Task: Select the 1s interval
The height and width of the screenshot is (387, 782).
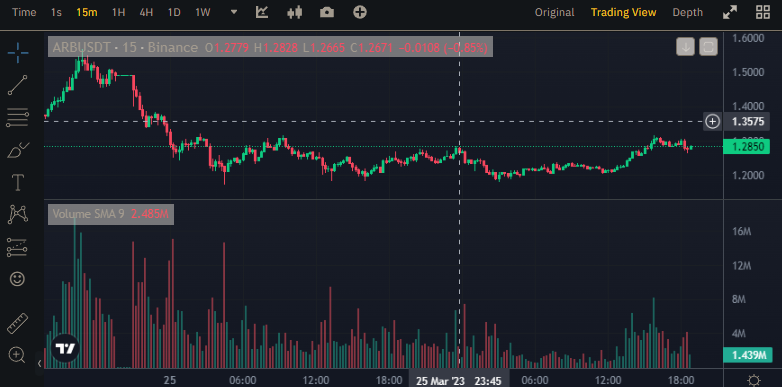Action: point(56,12)
